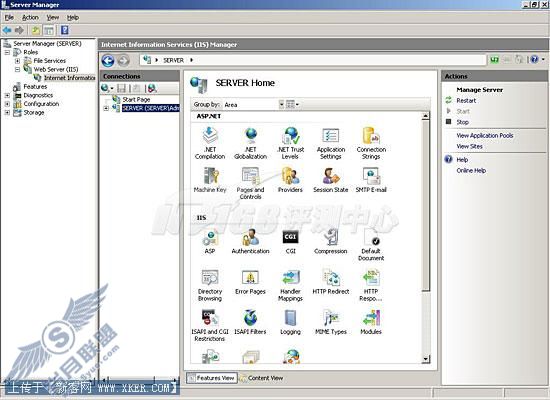Click the View Sites link
Image resolution: width=550 pixels, height=400 pixels.
[x=469, y=146]
